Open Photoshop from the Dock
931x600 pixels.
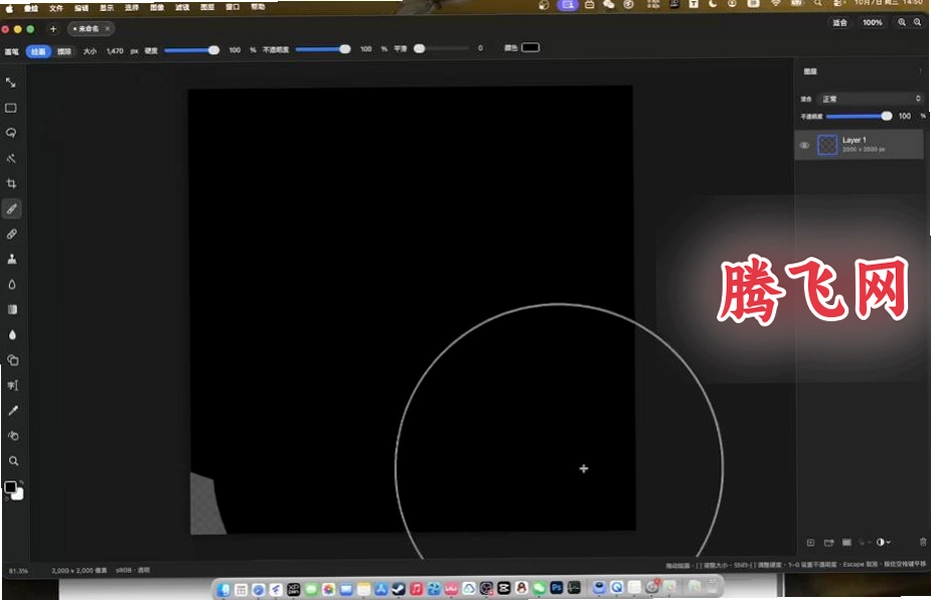click(556, 588)
